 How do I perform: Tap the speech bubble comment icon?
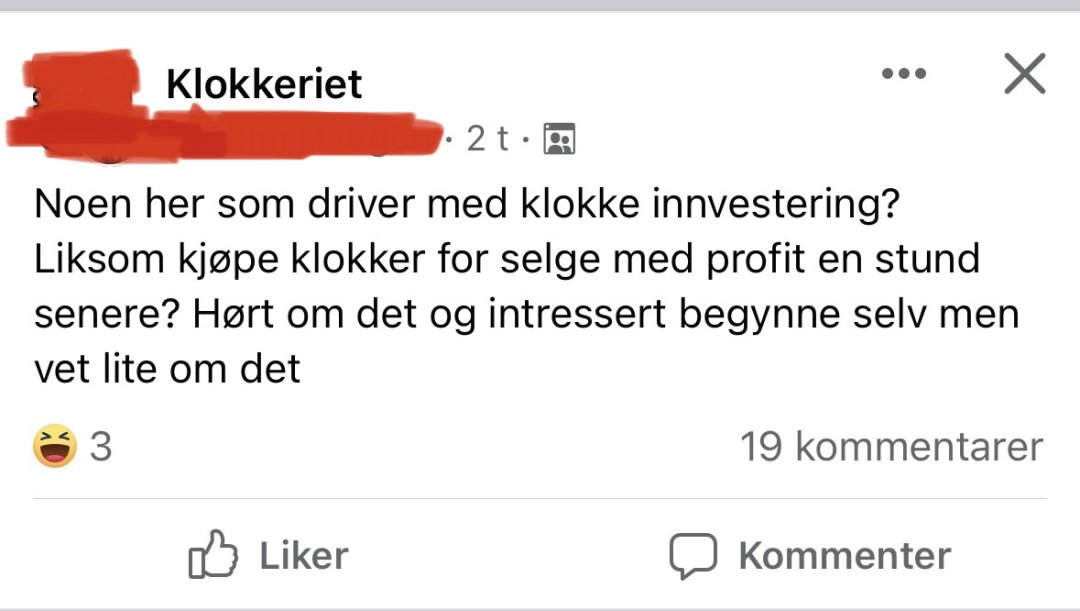693,556
